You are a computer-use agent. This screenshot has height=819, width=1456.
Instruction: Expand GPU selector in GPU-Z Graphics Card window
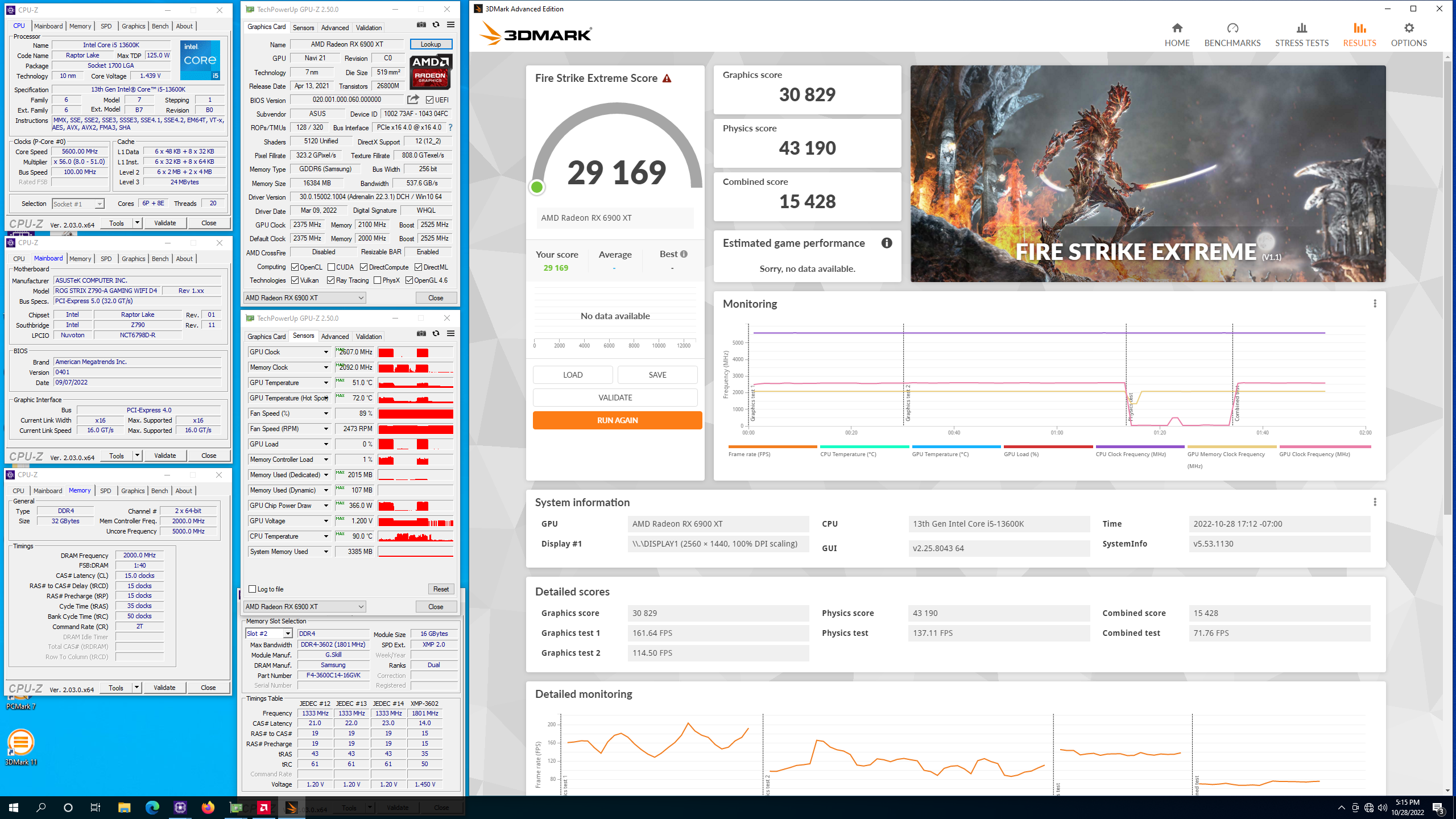coord(304,298)
